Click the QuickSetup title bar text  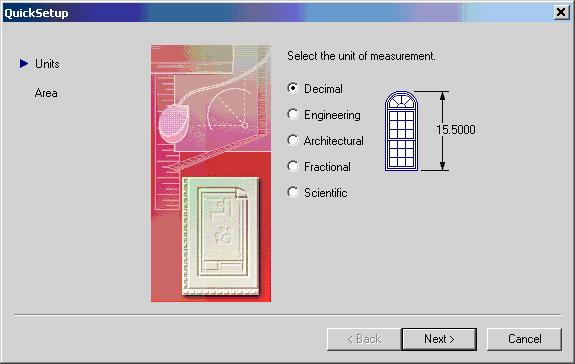pyautogui.click(x=36, y=13)
